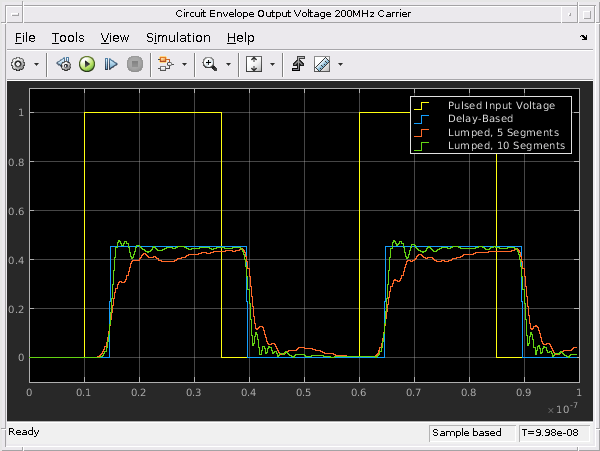Screen dimensions: 600x451
Task: Click the Step Back button
Action: [64, 64]
